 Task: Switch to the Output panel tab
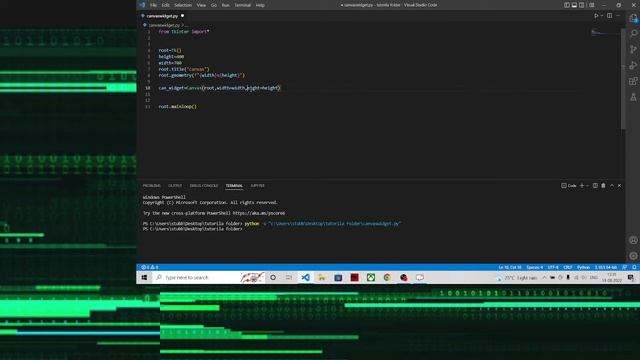(175, 186)
